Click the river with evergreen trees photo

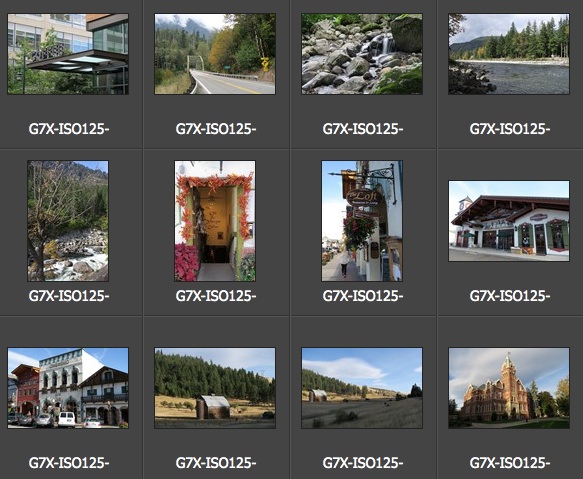point(509,54)
